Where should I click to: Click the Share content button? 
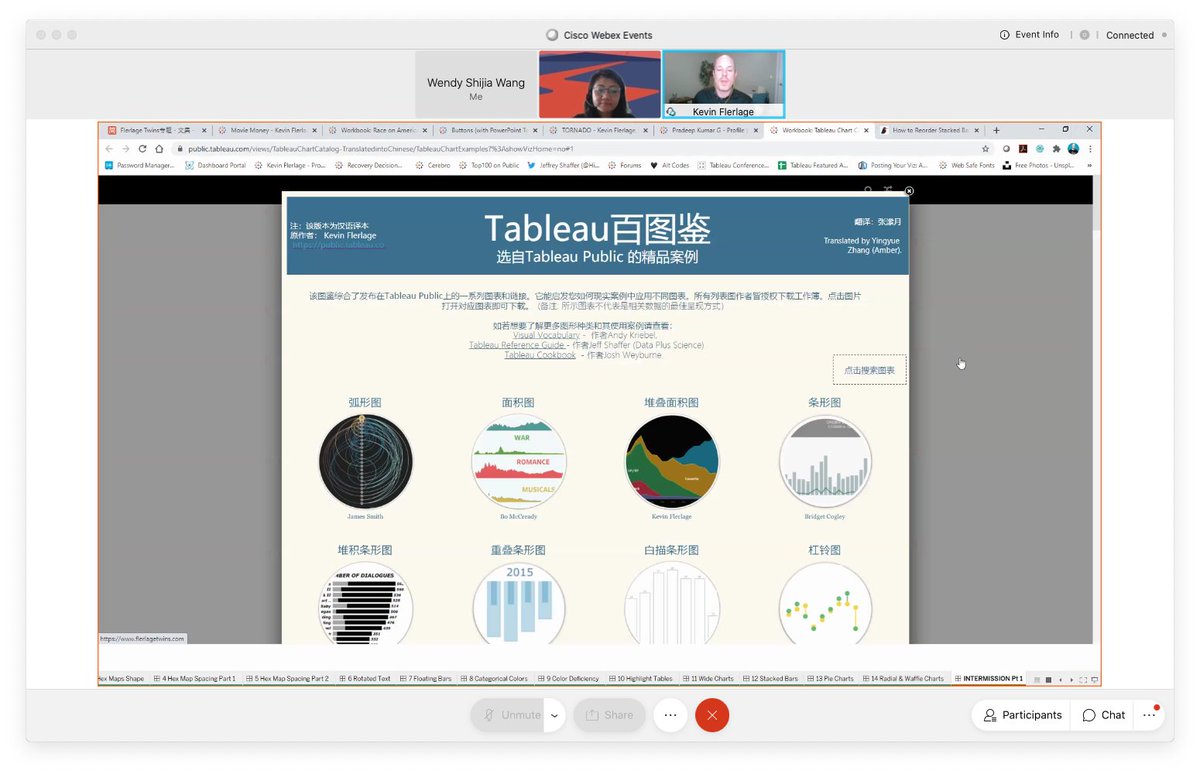coord(609,715)
